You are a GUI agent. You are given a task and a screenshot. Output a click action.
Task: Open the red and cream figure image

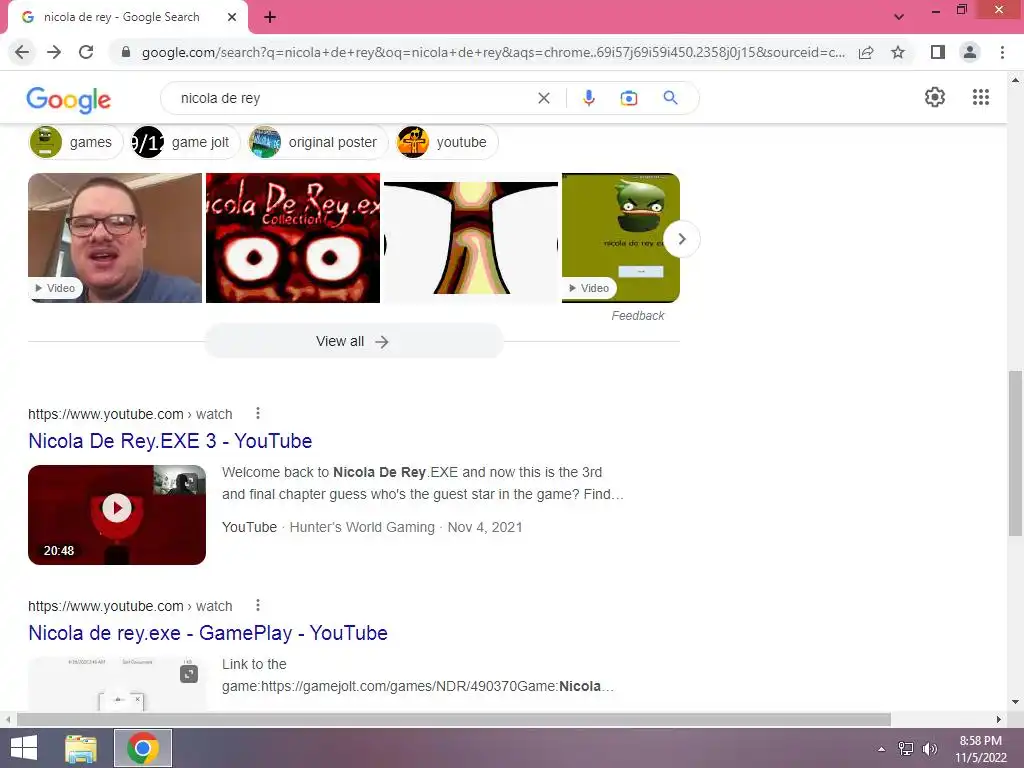[471, 238]
